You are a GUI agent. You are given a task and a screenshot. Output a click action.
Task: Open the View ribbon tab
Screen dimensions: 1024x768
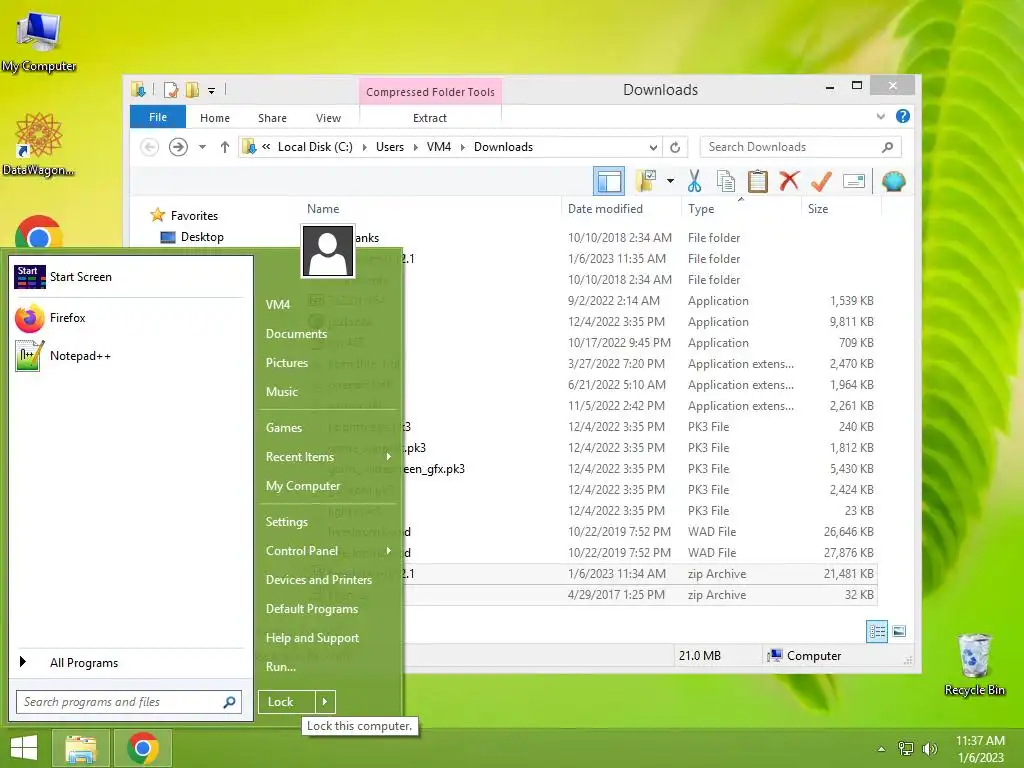328,118
